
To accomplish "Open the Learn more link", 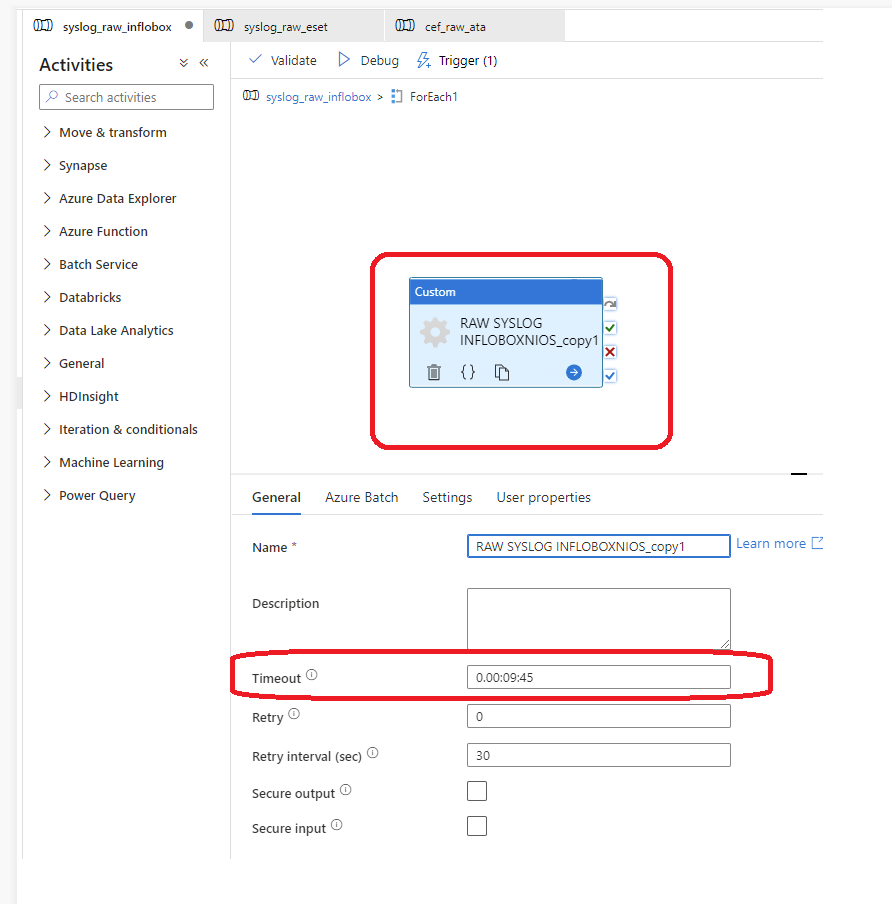I will click(780, 544).
